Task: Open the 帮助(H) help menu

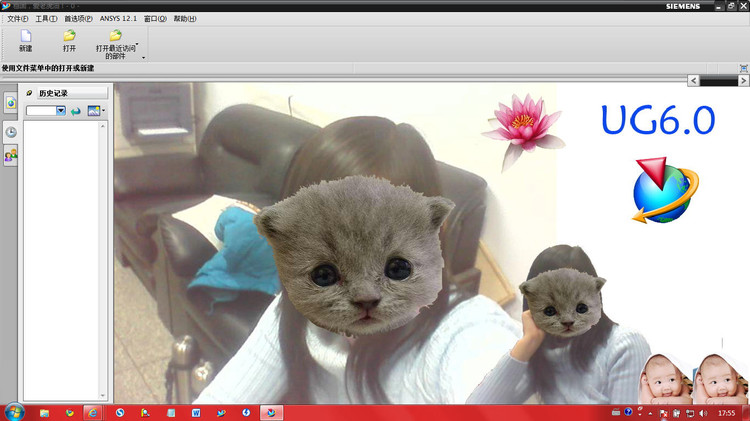Action: click(x=185, y=19)
